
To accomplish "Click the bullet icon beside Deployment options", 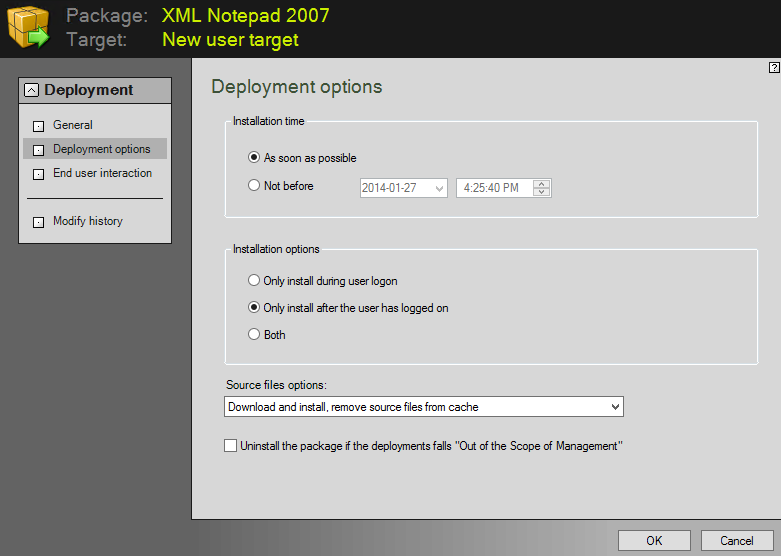I will coord(38,150).
